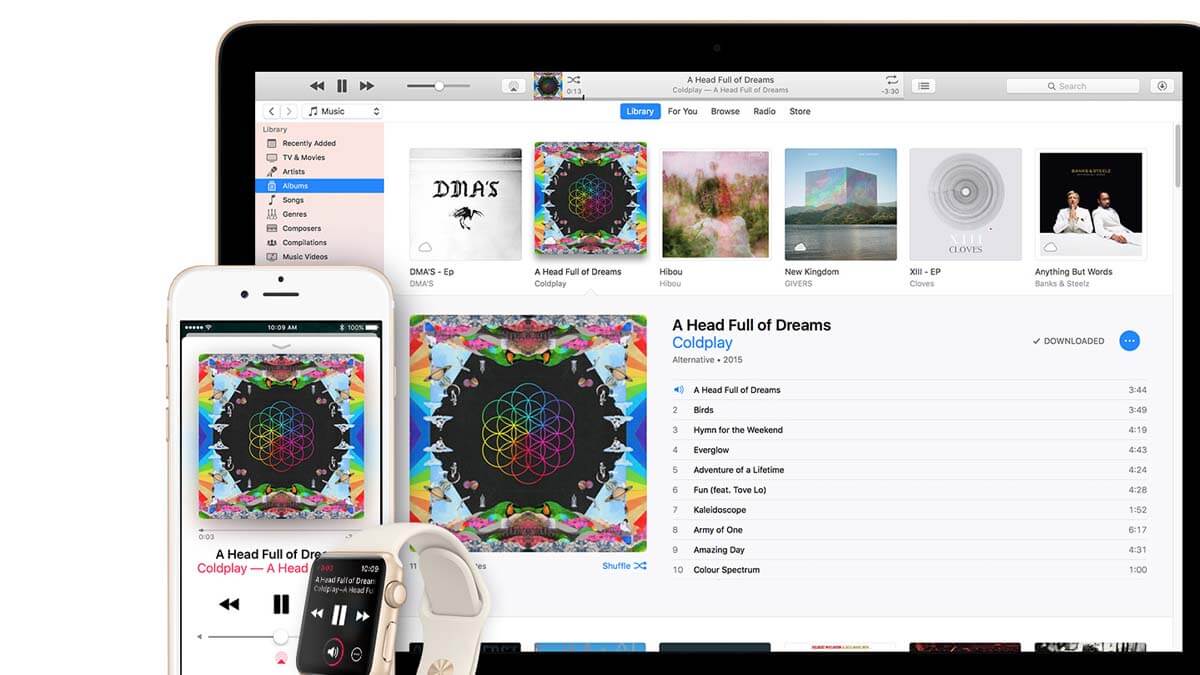Adjust the iTunes volume slider

438,86
